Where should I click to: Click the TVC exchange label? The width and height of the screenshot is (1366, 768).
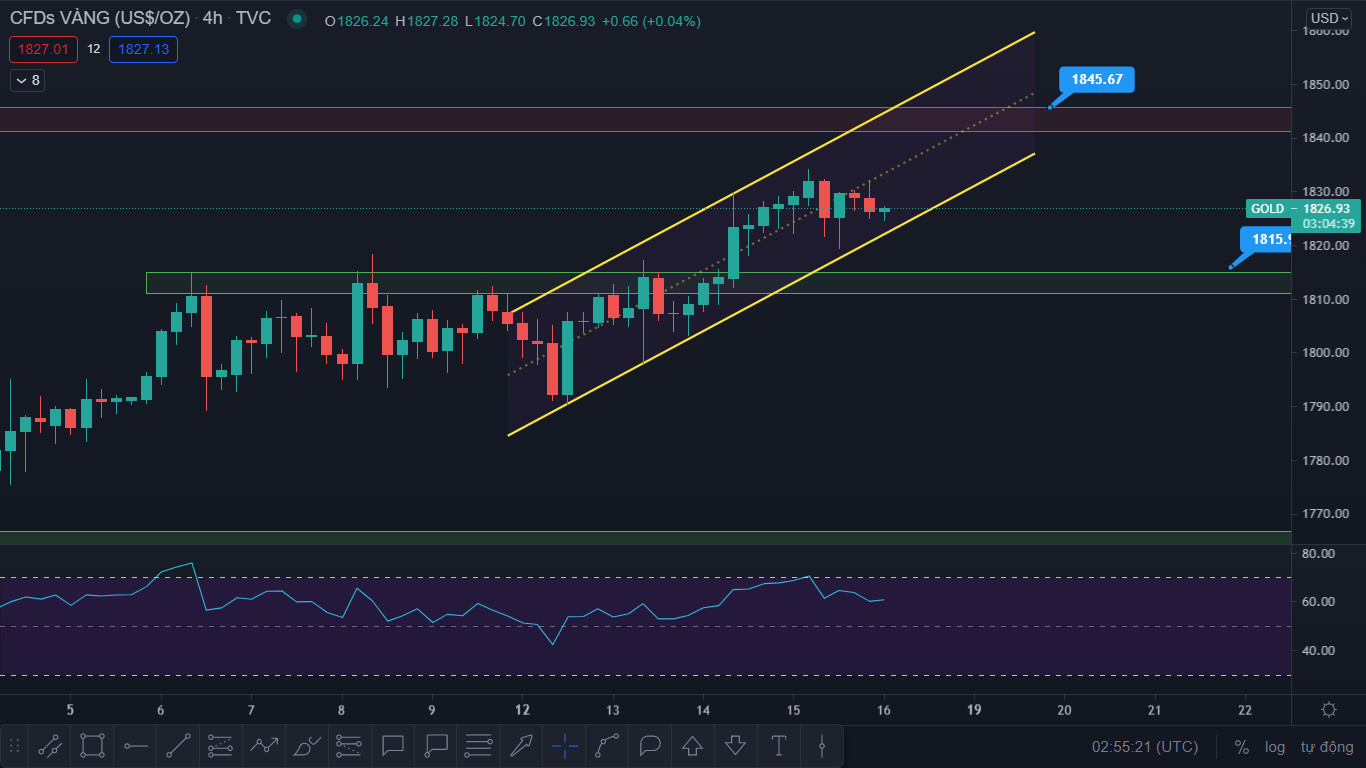tap(253, 19)
